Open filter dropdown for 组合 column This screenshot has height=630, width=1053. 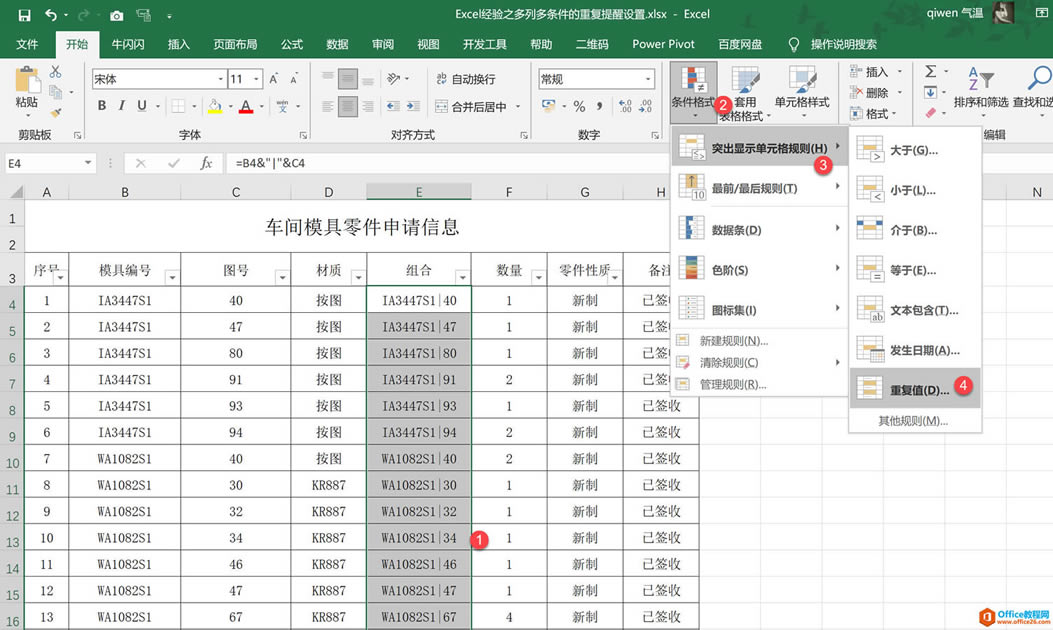coord(463,277)
